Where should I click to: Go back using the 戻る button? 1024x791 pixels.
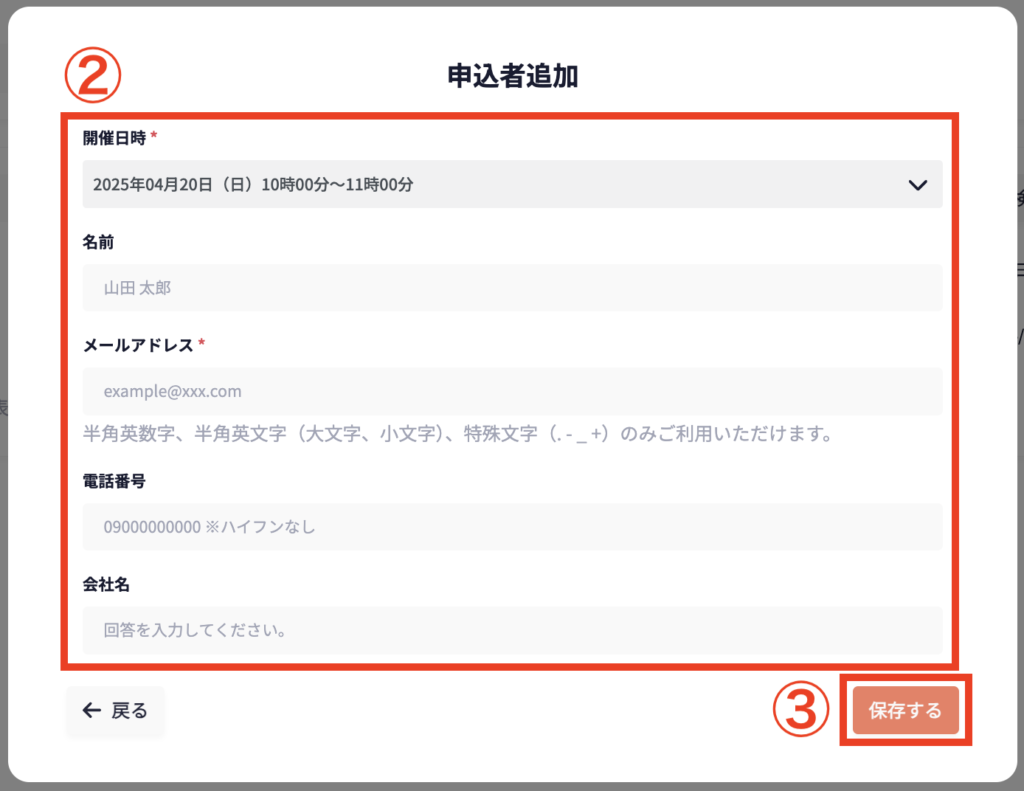pyautogui.click(x=115, y=711)
